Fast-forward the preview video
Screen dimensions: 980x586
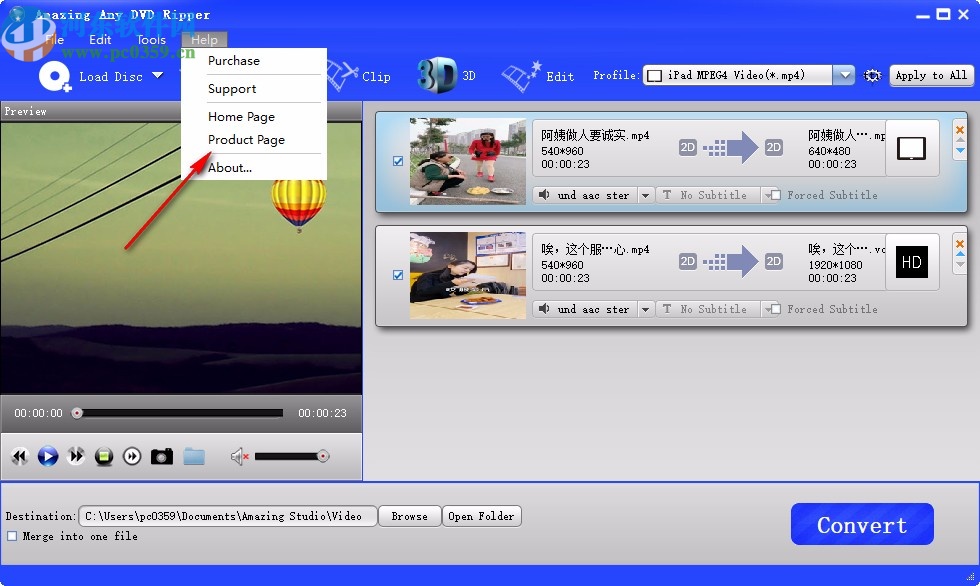click(76, 456)
